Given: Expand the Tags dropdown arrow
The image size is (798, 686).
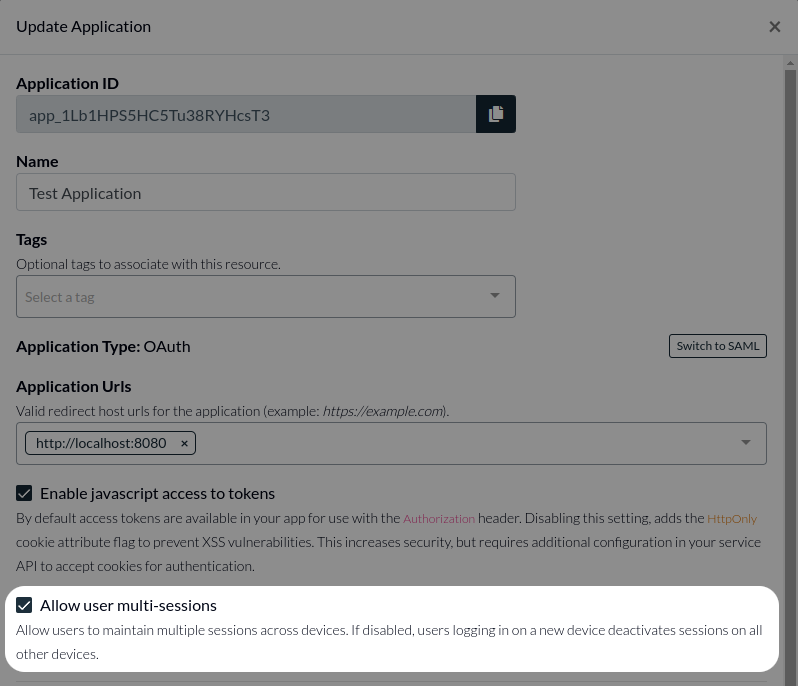Looking at the screenshot, I should point(494,296).
